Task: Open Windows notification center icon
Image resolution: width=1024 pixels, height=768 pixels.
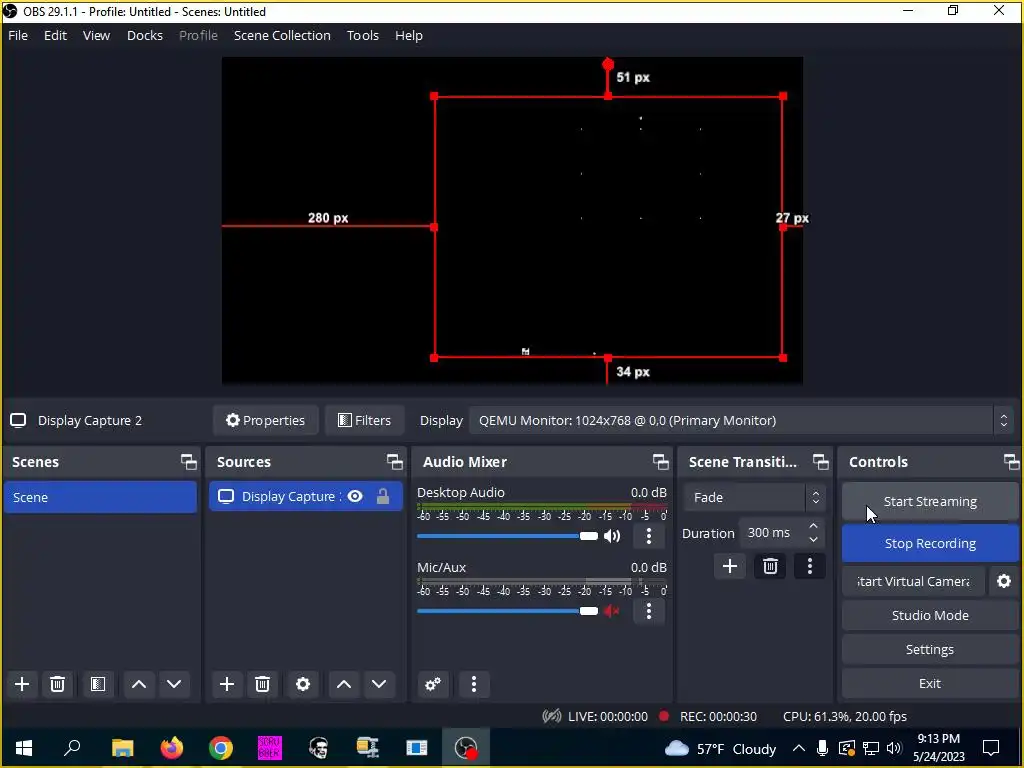Action: point(991,748)
